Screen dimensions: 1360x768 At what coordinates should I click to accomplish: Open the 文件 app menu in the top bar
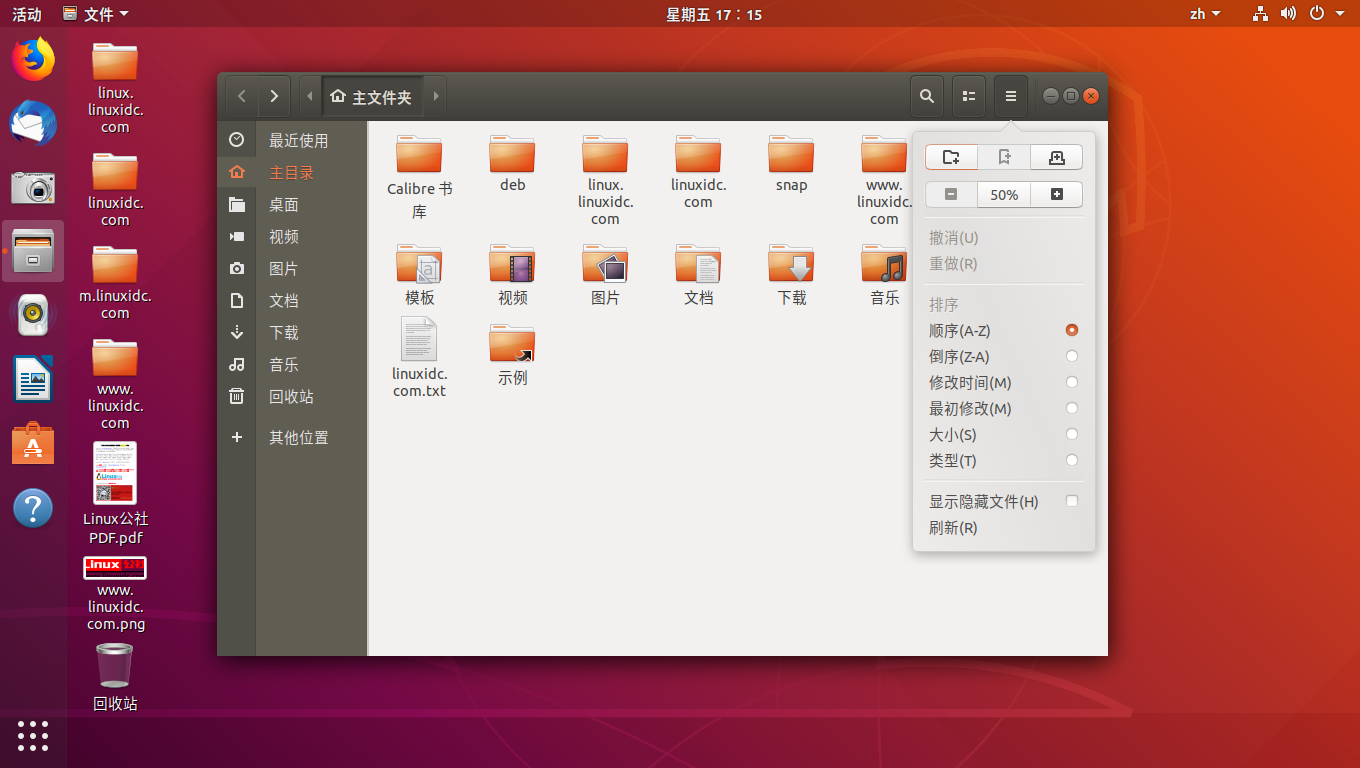click(95, 14)
